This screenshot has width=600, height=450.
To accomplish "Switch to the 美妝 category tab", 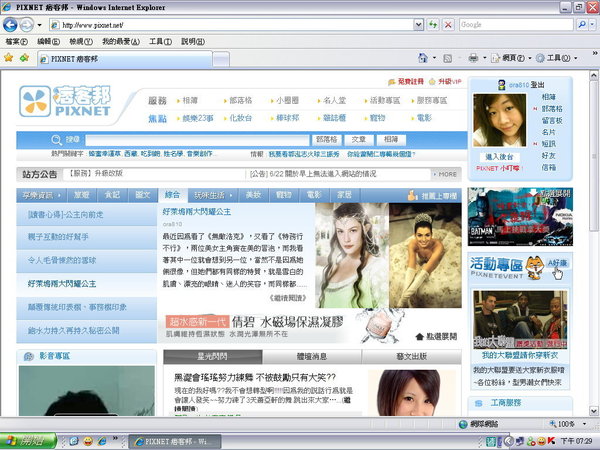I will (x=253, y=195).
